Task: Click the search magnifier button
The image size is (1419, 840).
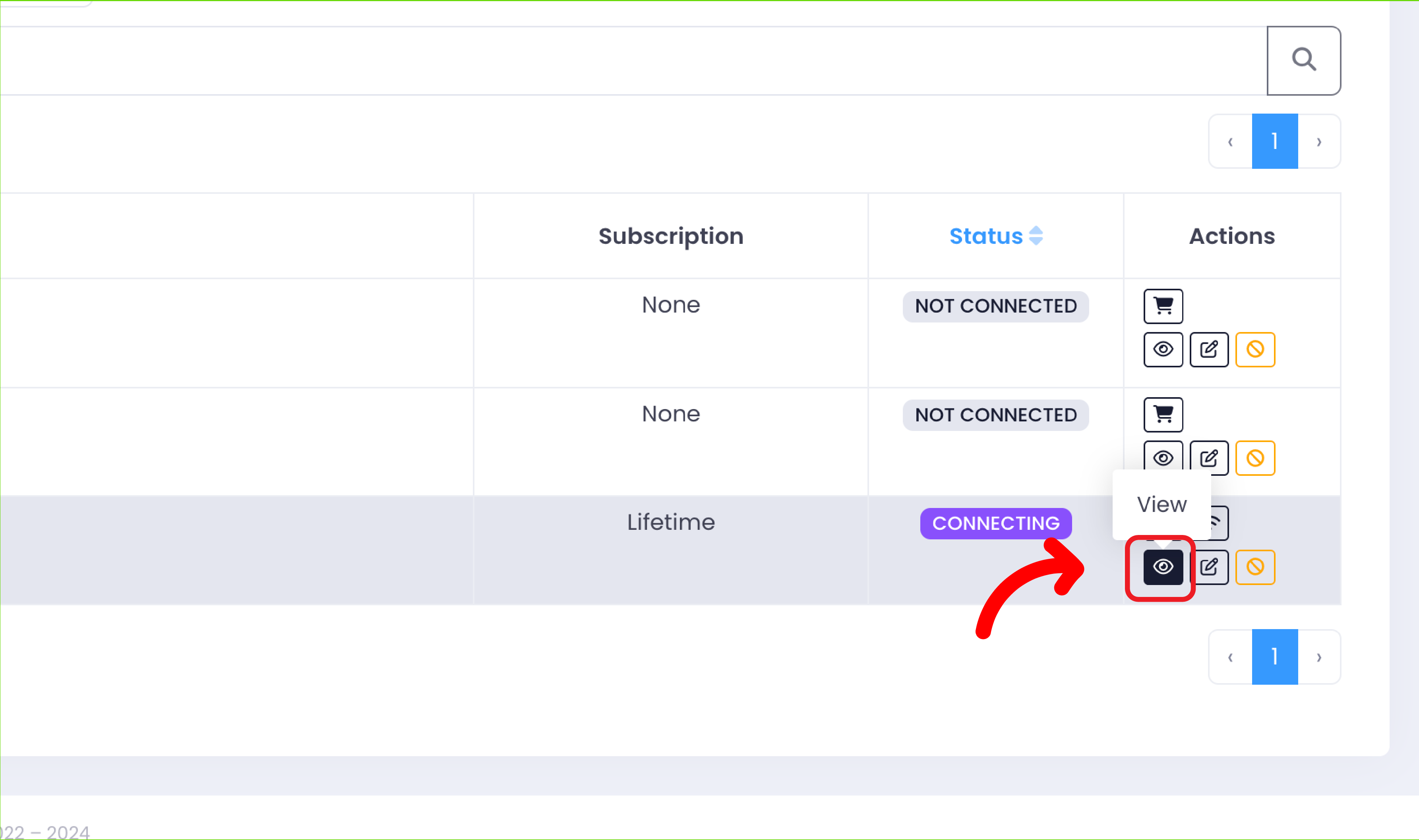Action: (1303, 60)
